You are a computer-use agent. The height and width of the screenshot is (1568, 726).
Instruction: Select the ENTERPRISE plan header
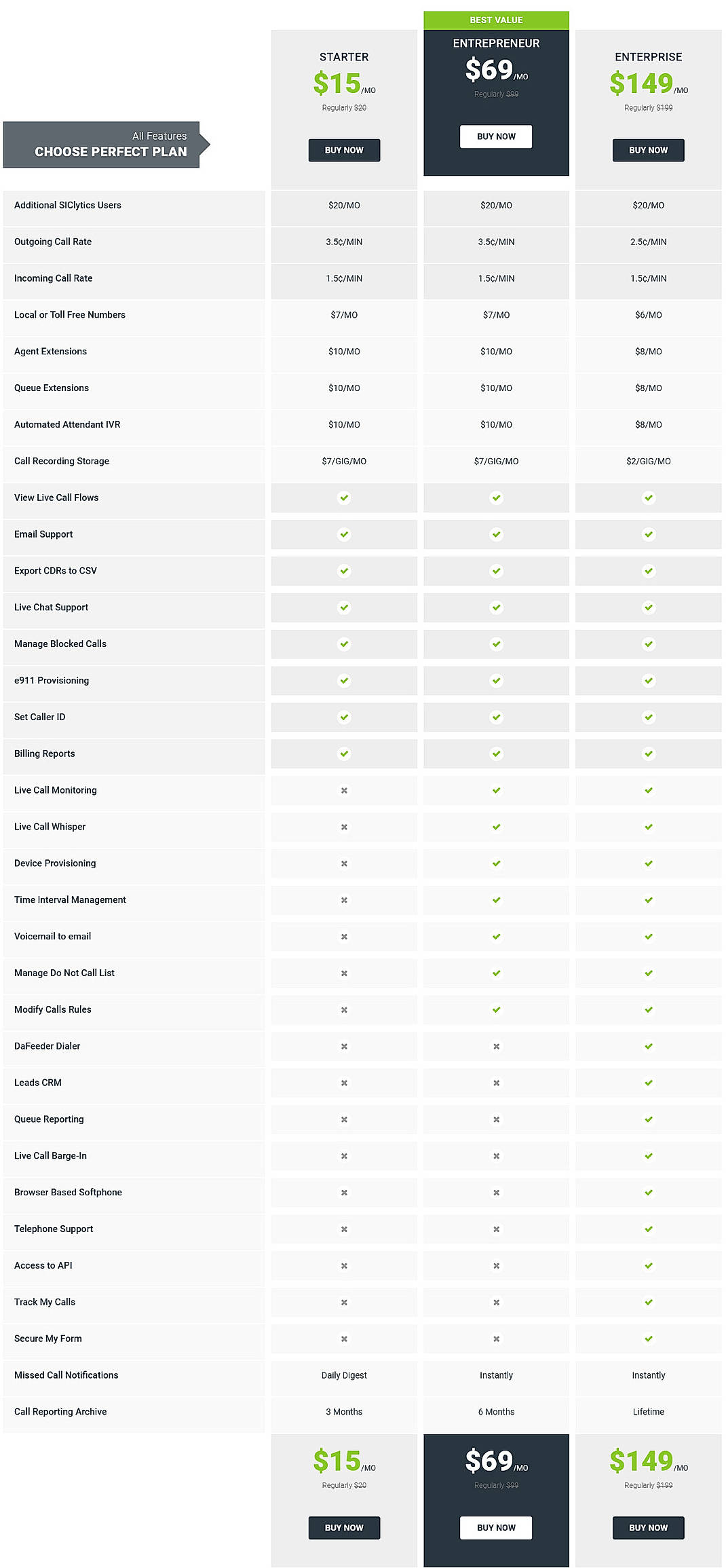point(648,57)
